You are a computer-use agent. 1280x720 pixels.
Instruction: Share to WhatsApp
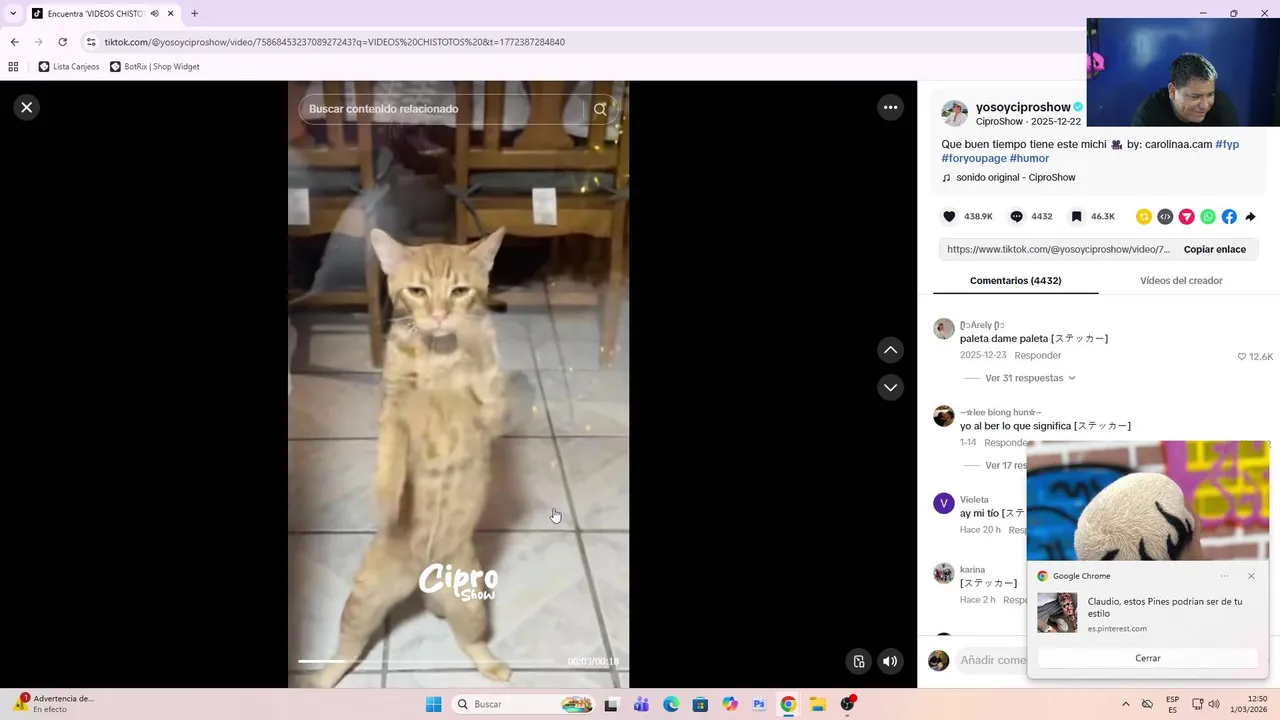pos(1208,216)
